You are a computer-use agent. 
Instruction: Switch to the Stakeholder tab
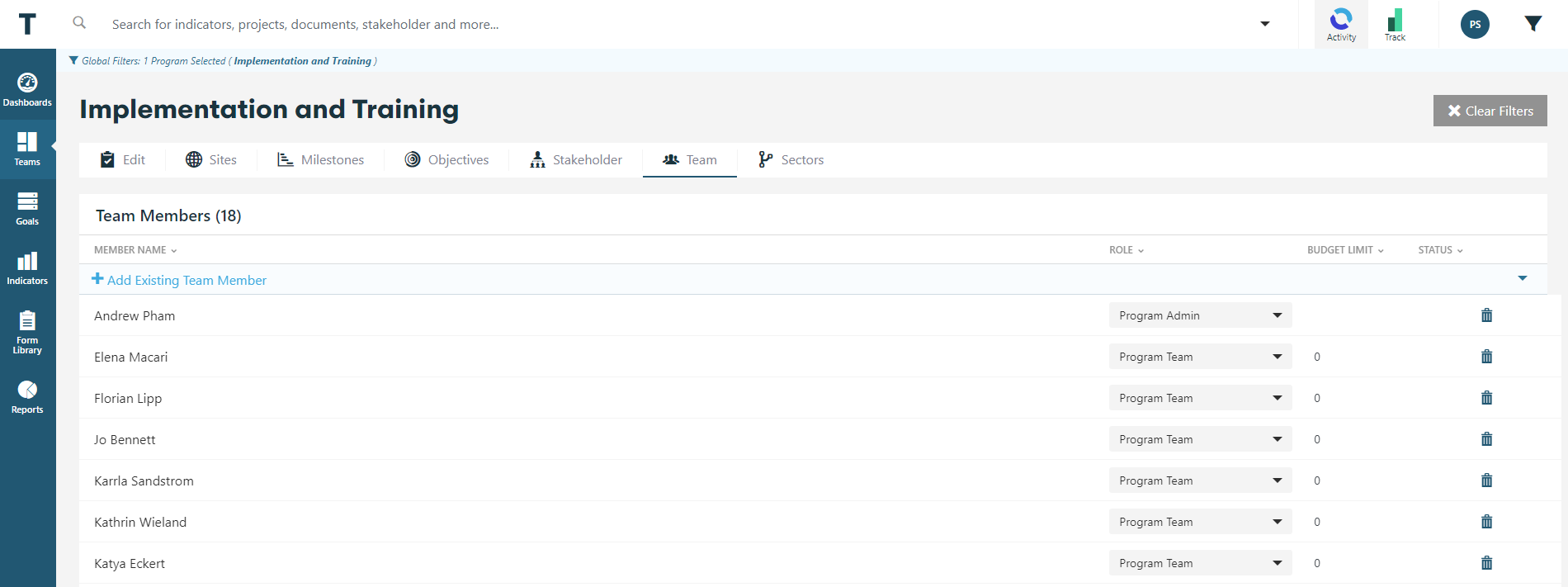point(576,160)
